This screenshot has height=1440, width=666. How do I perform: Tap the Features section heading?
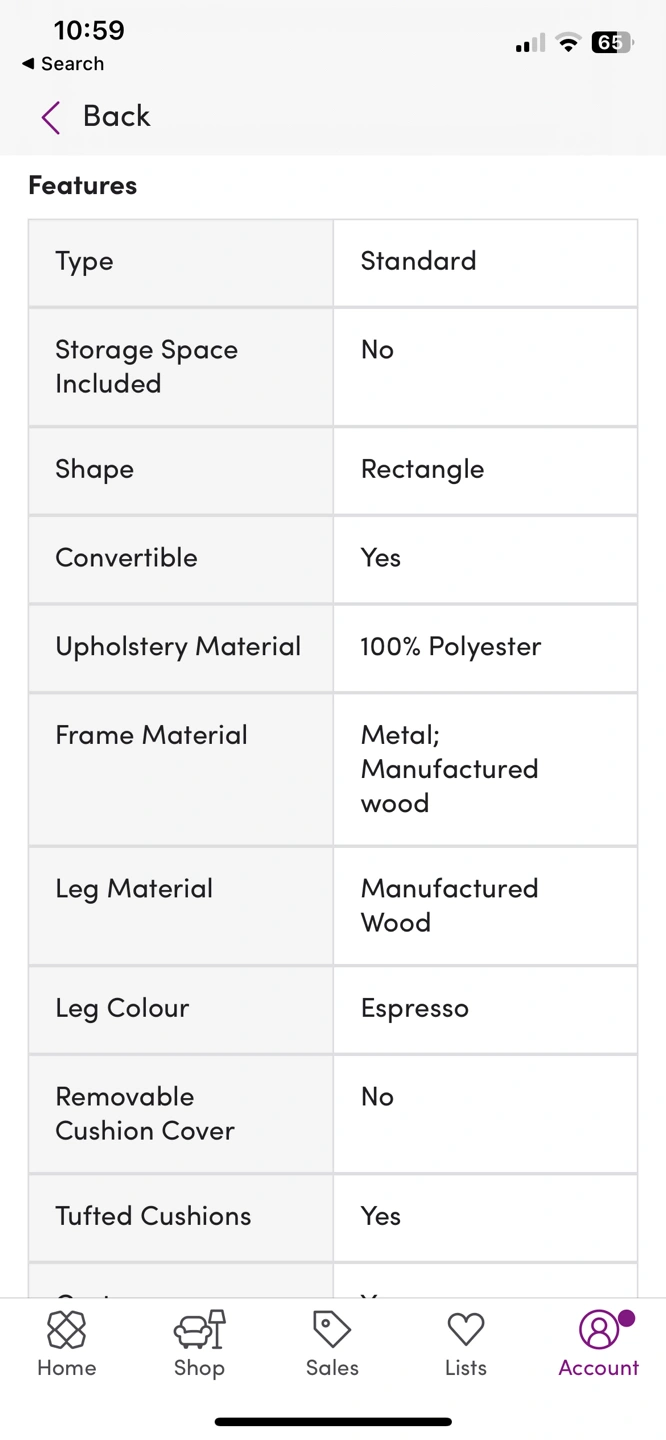click(82, 185)
